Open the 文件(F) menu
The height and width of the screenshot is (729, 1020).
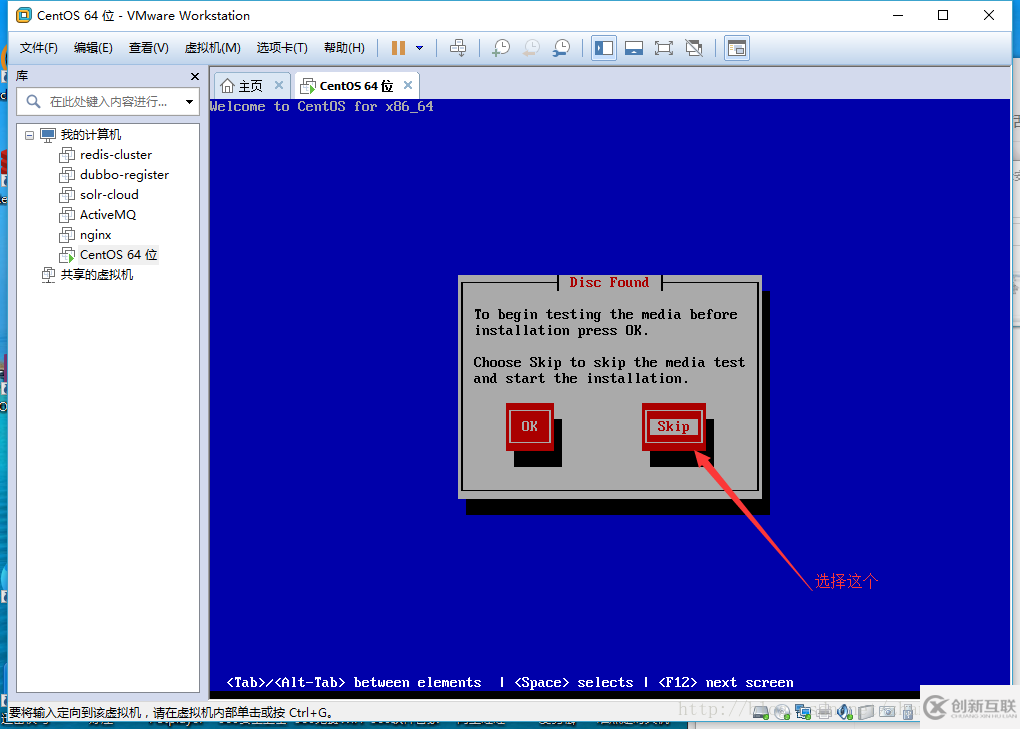pyautogui.click(x=38, y=48)
